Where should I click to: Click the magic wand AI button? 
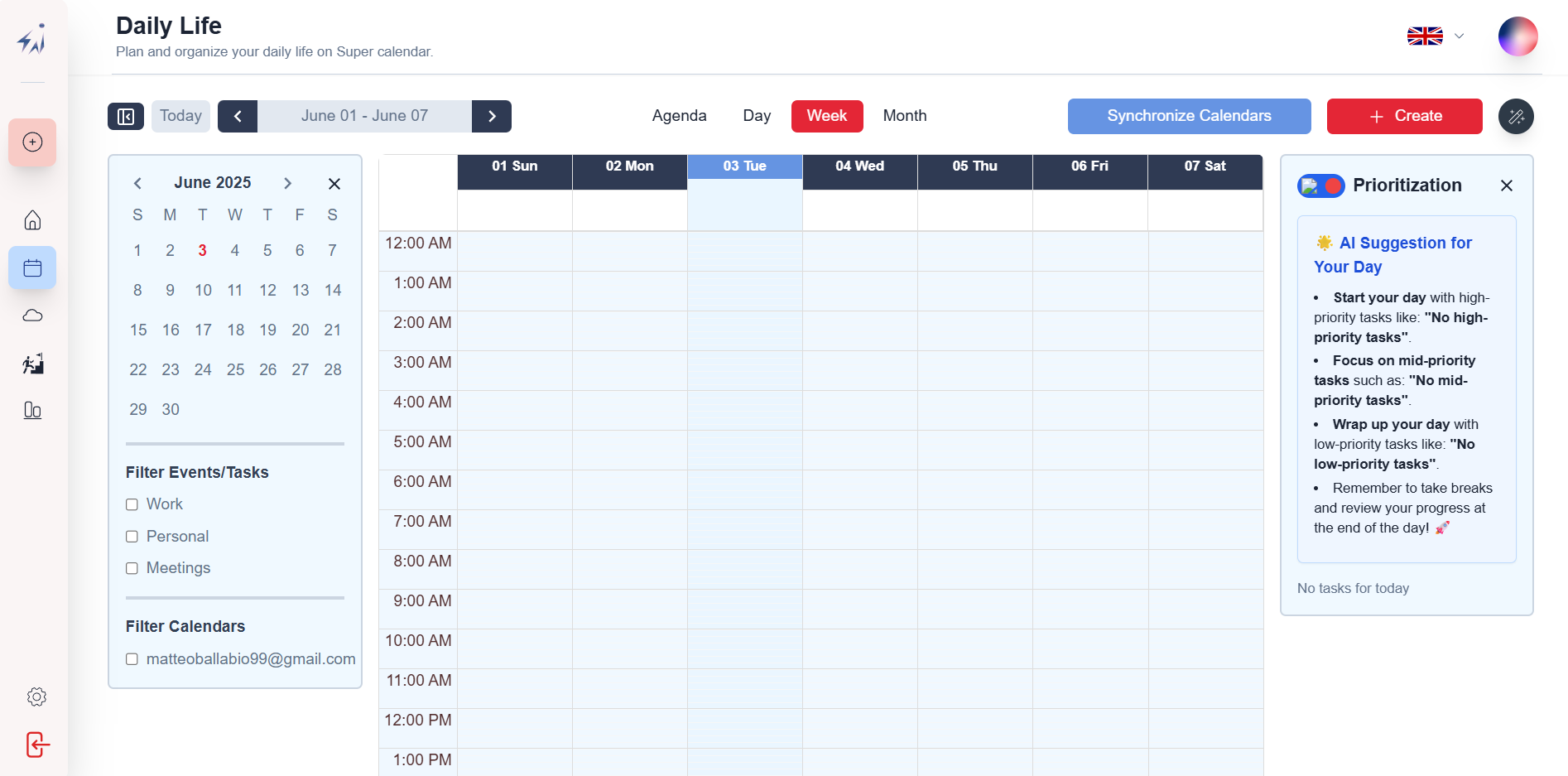point(1516,117)
